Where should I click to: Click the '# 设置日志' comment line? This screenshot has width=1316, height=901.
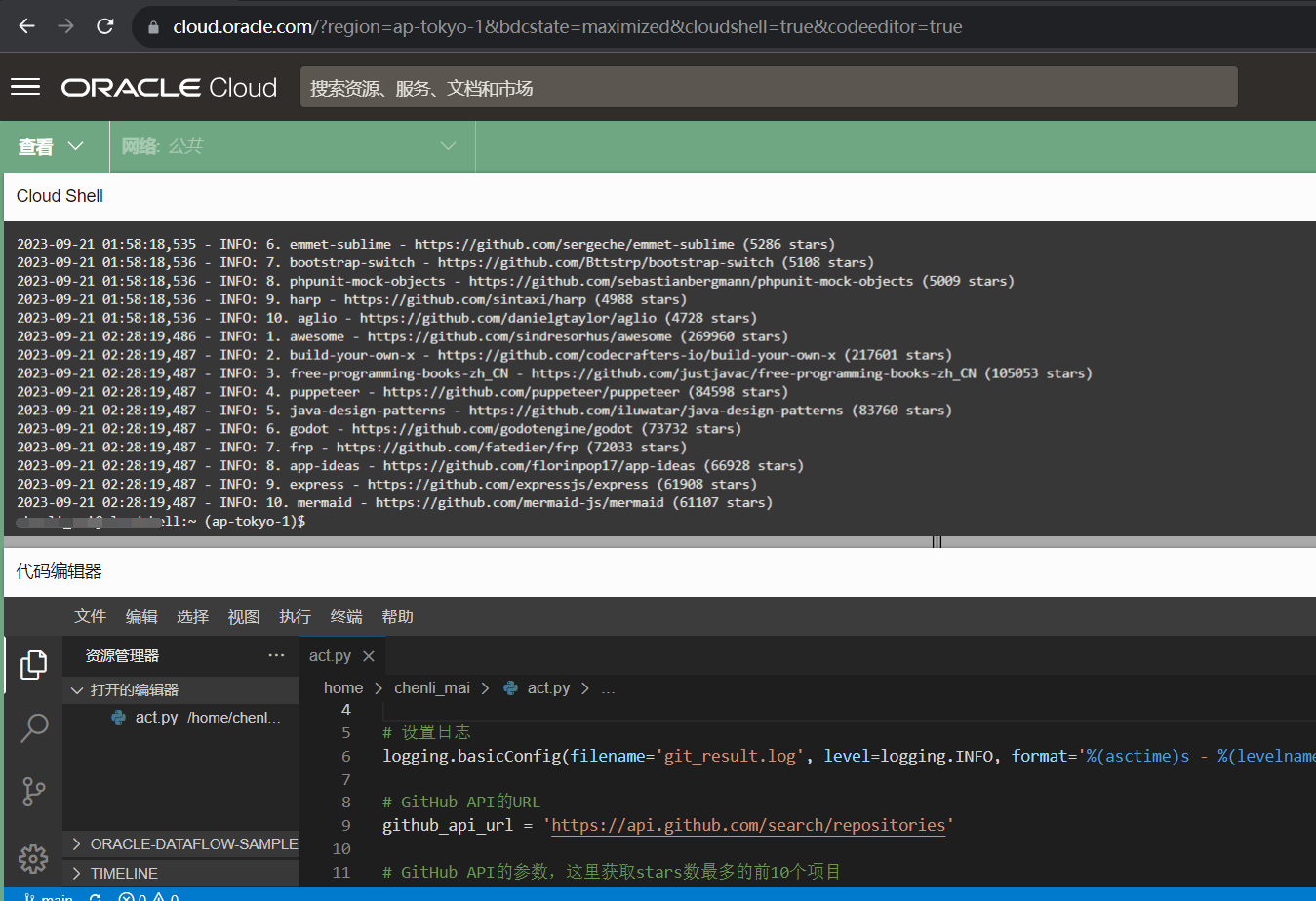click(426, 732)
